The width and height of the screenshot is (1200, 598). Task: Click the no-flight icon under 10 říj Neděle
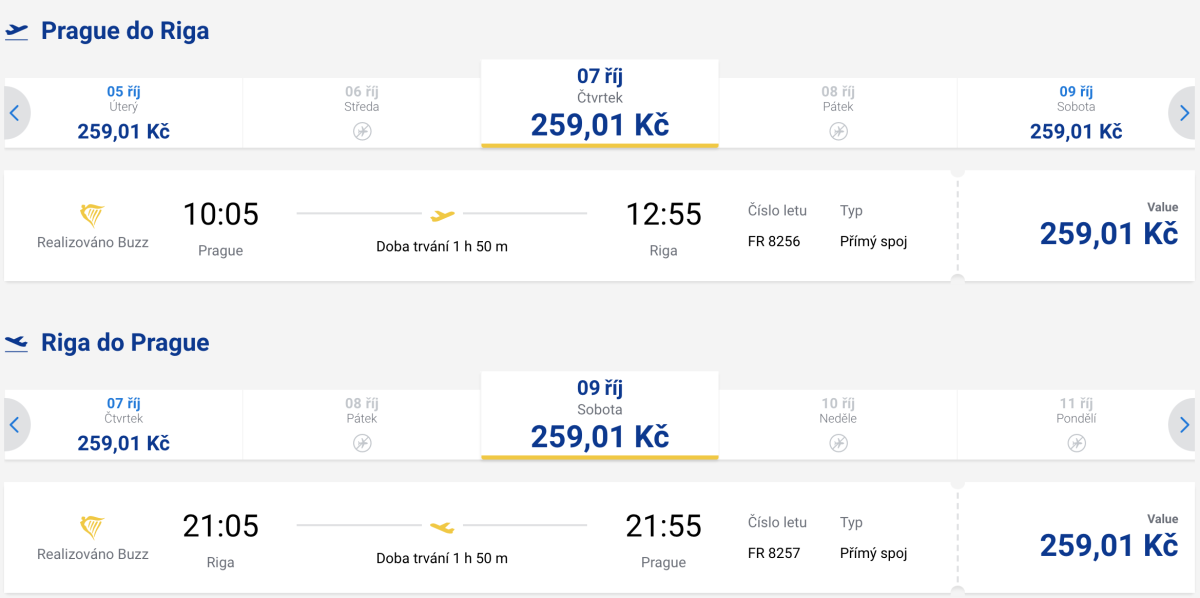pyautogui.click(x=838, y=443)
